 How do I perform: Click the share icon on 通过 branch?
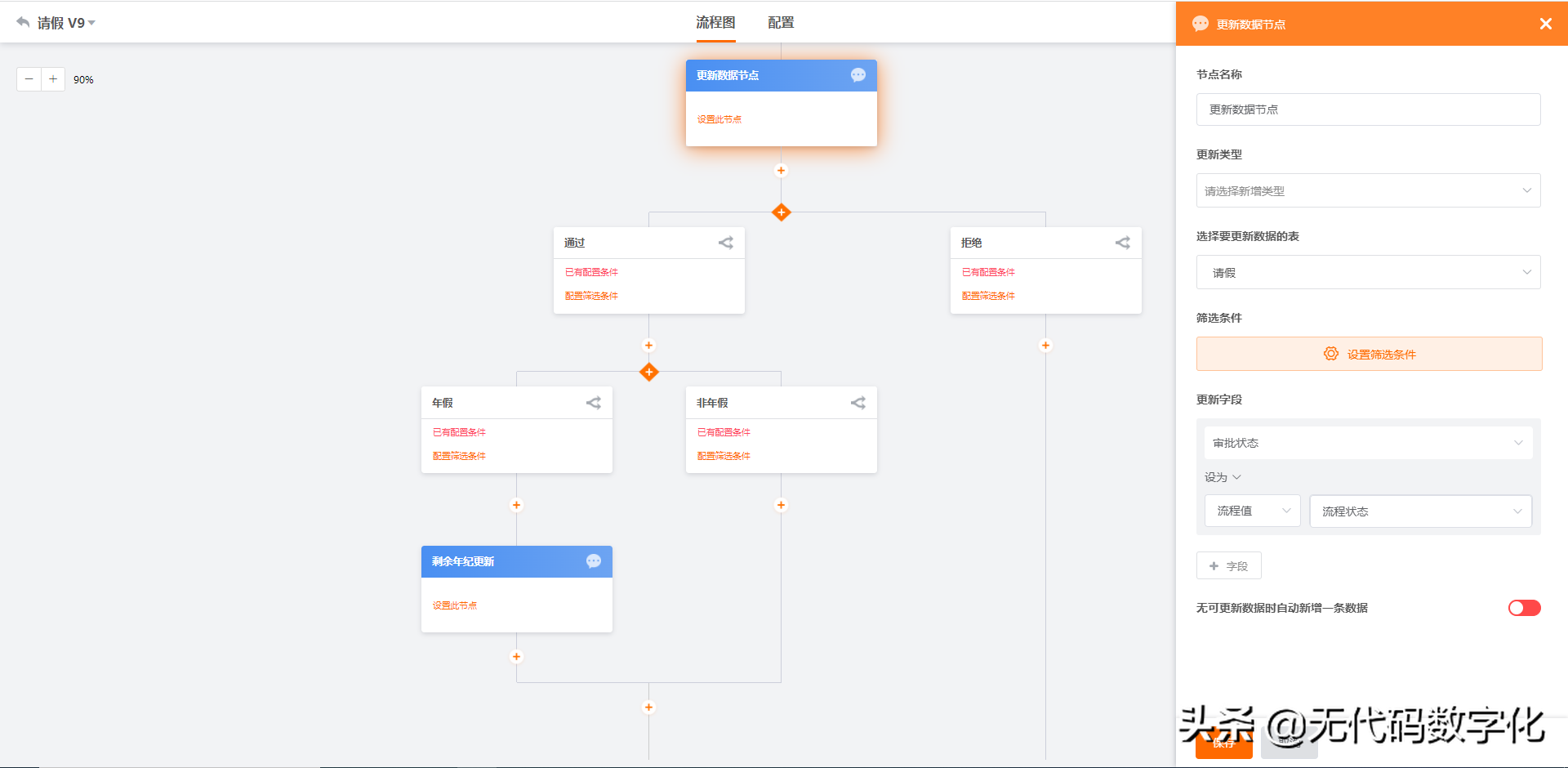point(725,243)
